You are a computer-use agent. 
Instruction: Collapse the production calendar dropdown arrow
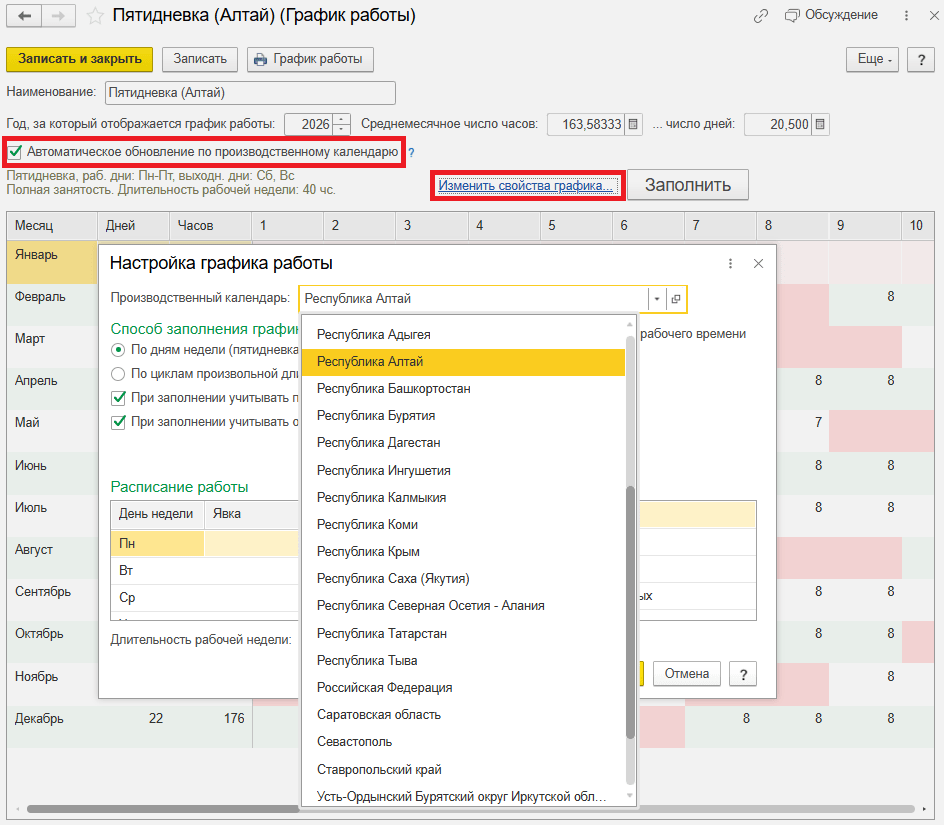coord(656,299)
